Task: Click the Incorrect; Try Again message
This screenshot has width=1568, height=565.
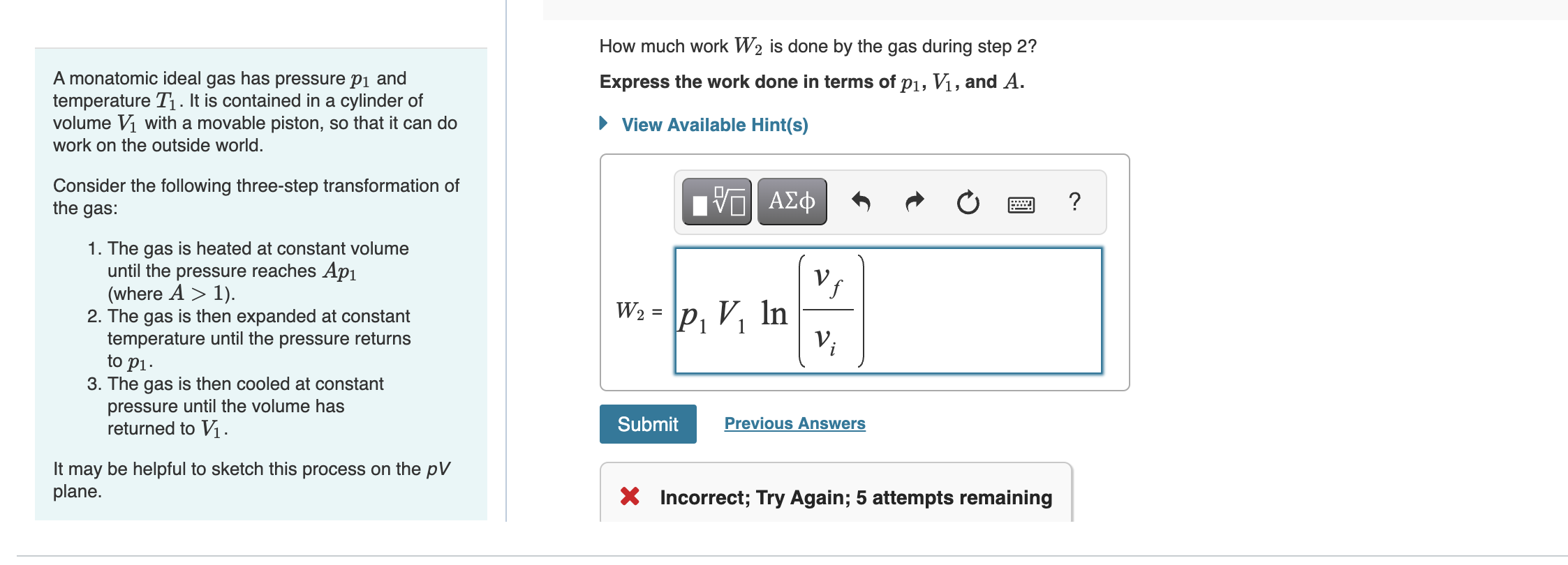Action: pos(855,498)
